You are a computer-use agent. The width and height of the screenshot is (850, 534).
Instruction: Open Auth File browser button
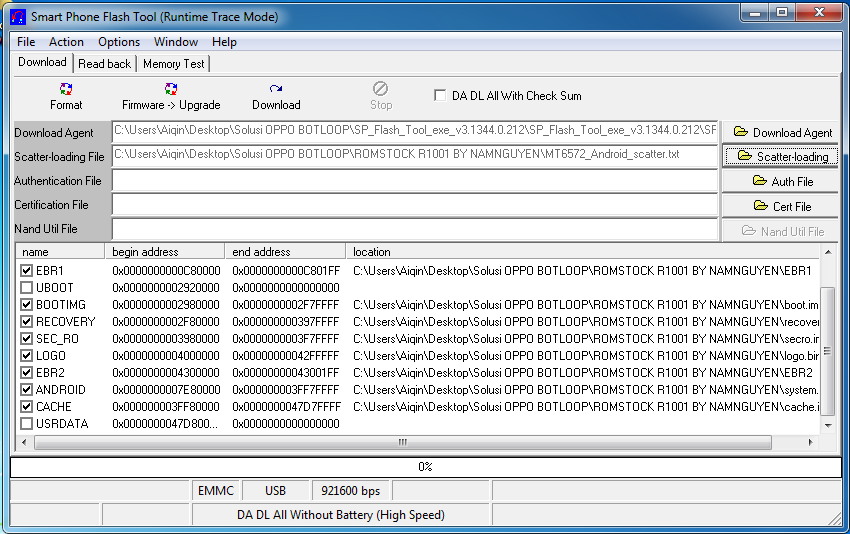click(782, 182)
